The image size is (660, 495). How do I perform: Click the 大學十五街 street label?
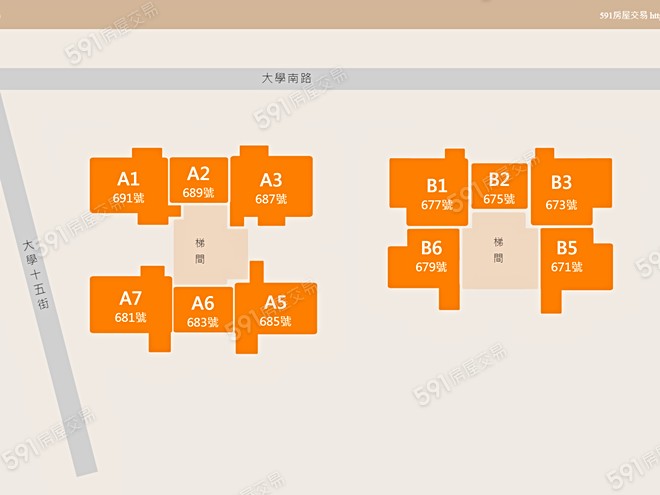[31, 277]
